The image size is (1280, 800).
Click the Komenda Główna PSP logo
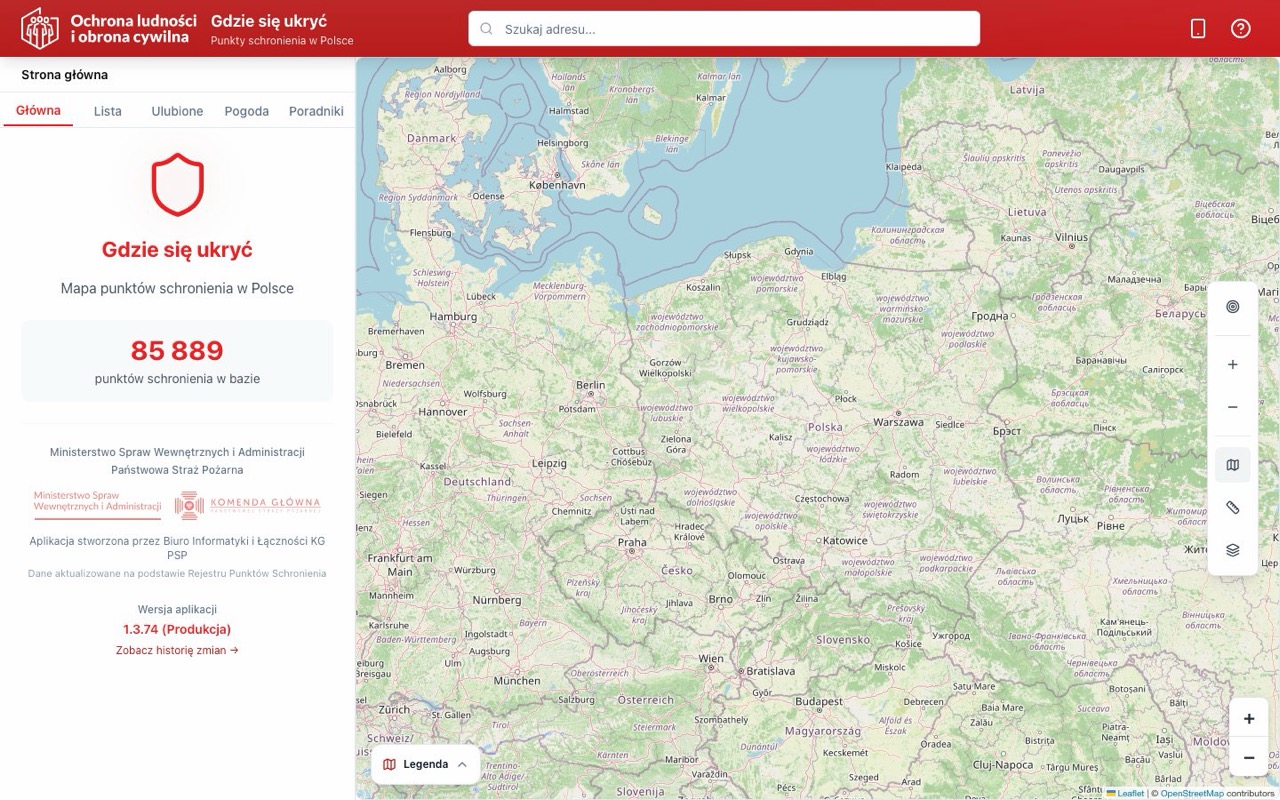point(248,505)
